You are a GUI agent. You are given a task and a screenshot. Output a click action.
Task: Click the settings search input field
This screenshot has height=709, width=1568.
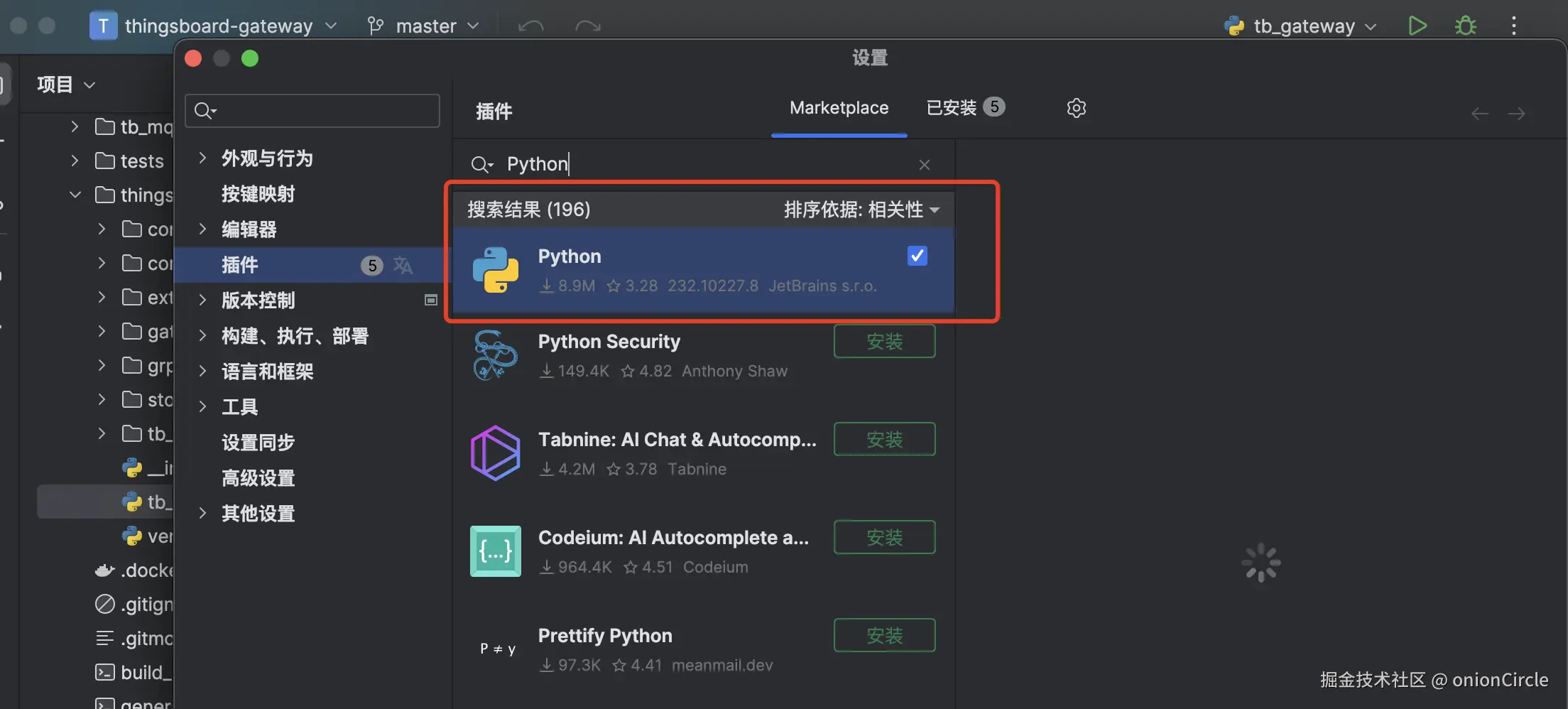point(321,111)
